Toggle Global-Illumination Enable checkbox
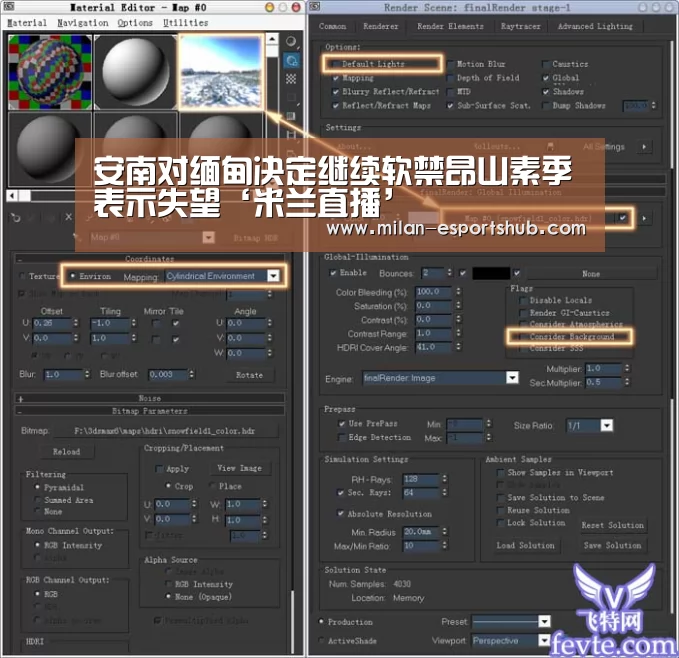This screenshot has width=679, height=658. coord(333,273)
